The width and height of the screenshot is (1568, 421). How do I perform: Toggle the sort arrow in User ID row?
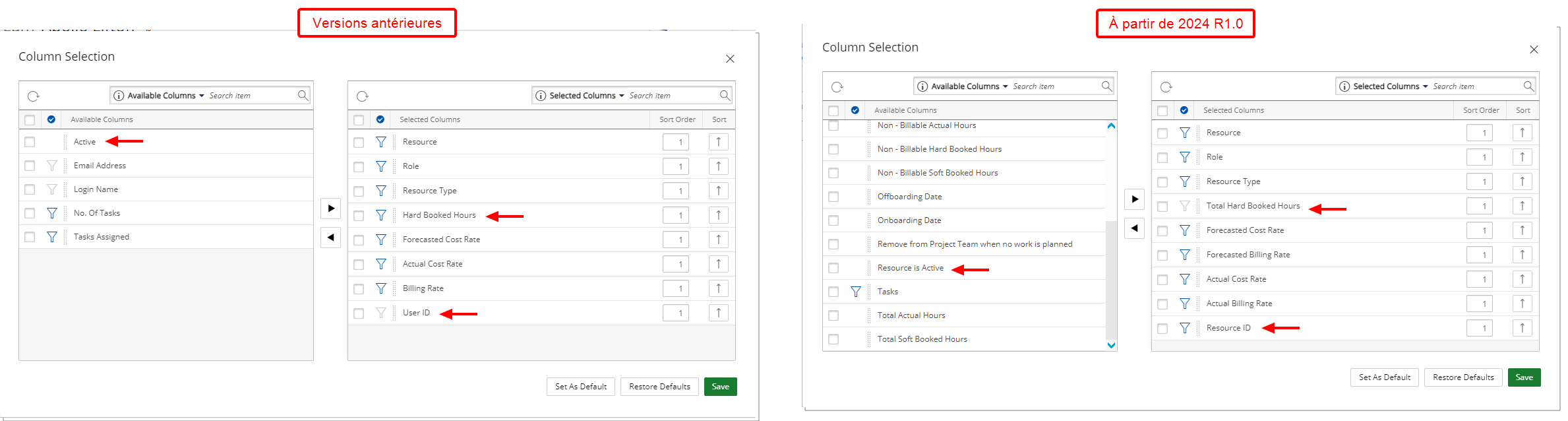pyautogui.click(x=718, y=313)
